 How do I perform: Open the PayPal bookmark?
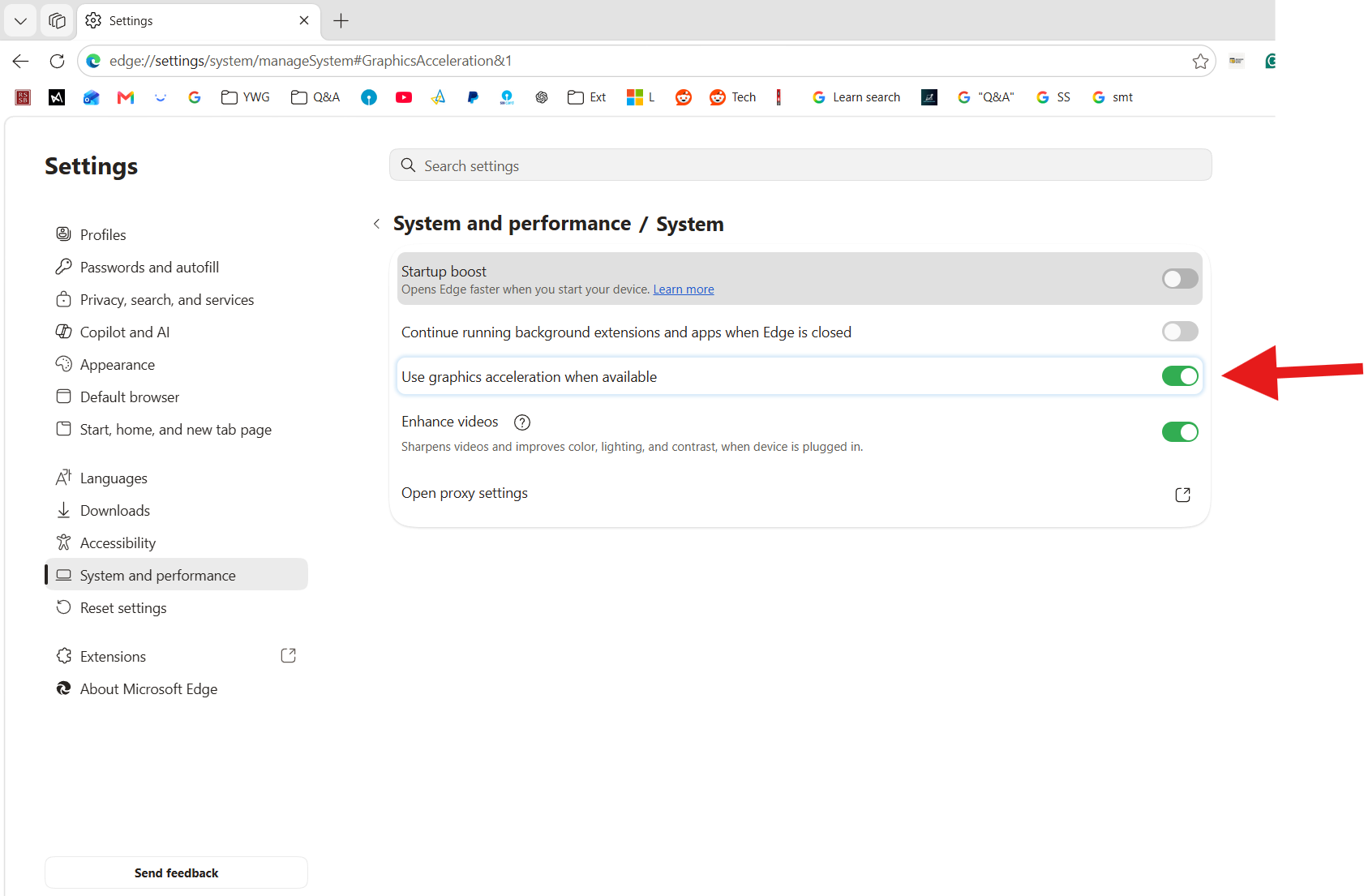coord(473,97)
